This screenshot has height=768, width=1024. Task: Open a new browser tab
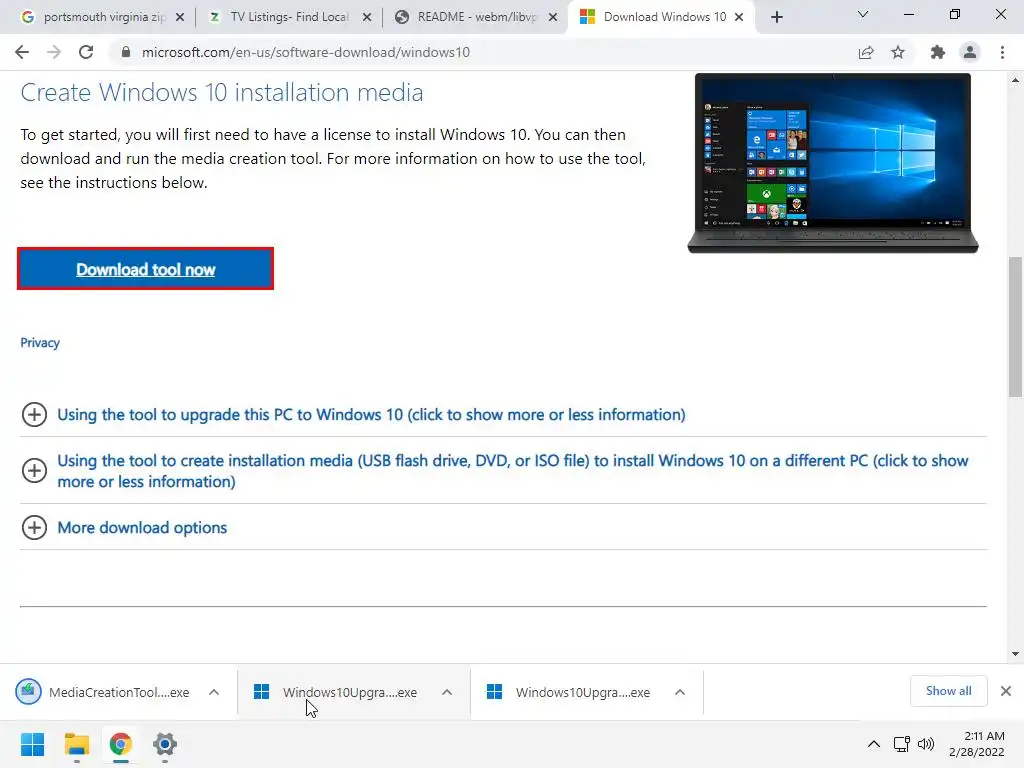click(x=776, y=17)
